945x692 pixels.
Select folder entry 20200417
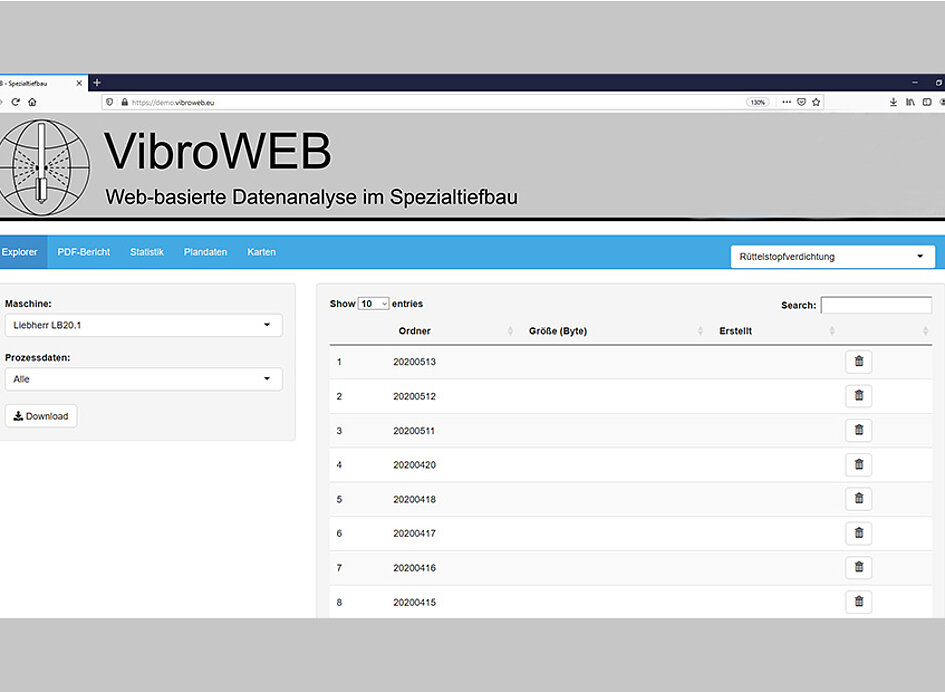[x=415, y=533]
